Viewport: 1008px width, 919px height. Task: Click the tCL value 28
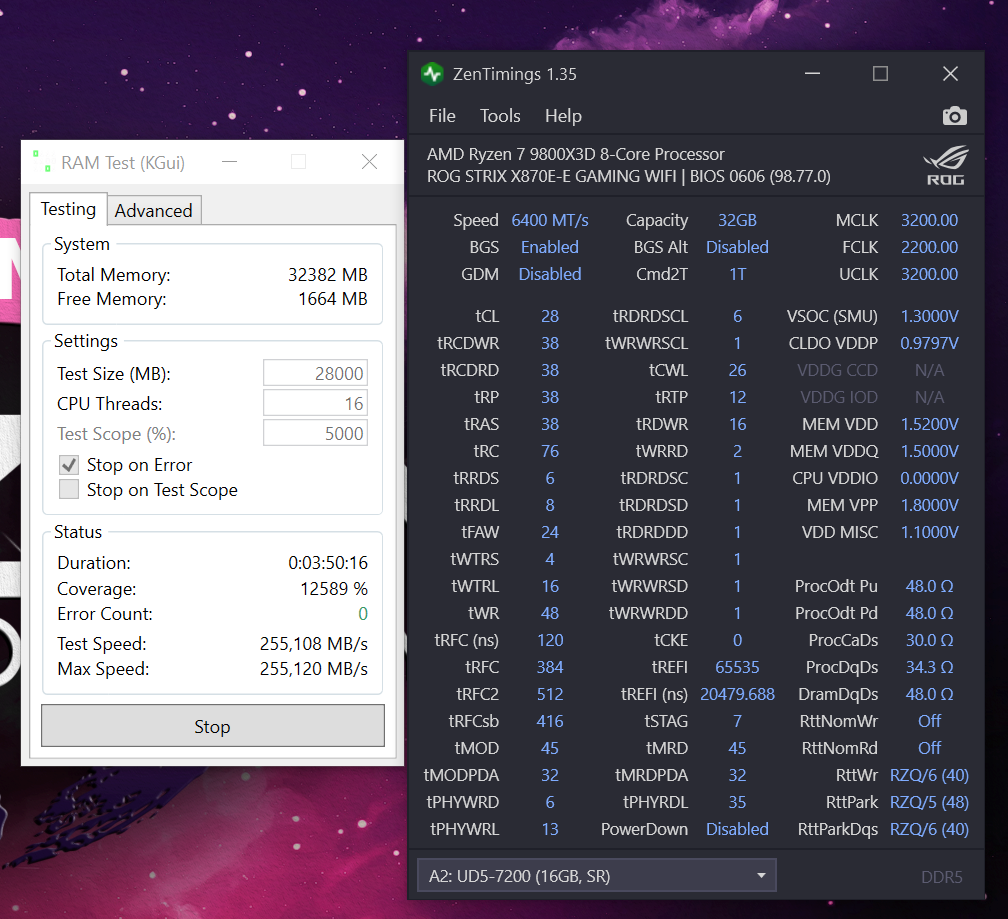[550, 316]
